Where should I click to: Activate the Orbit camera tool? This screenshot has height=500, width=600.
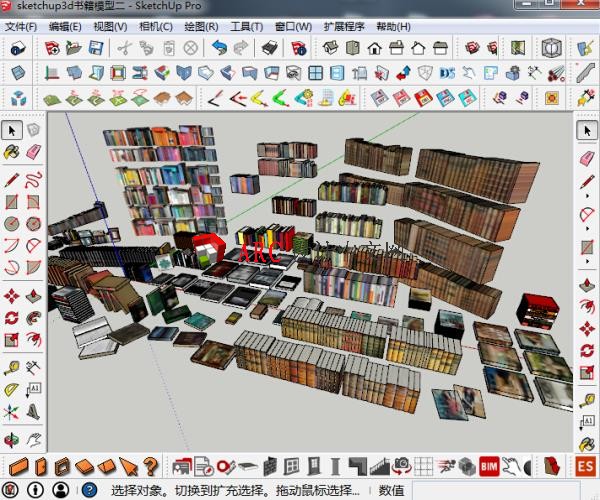12,440
